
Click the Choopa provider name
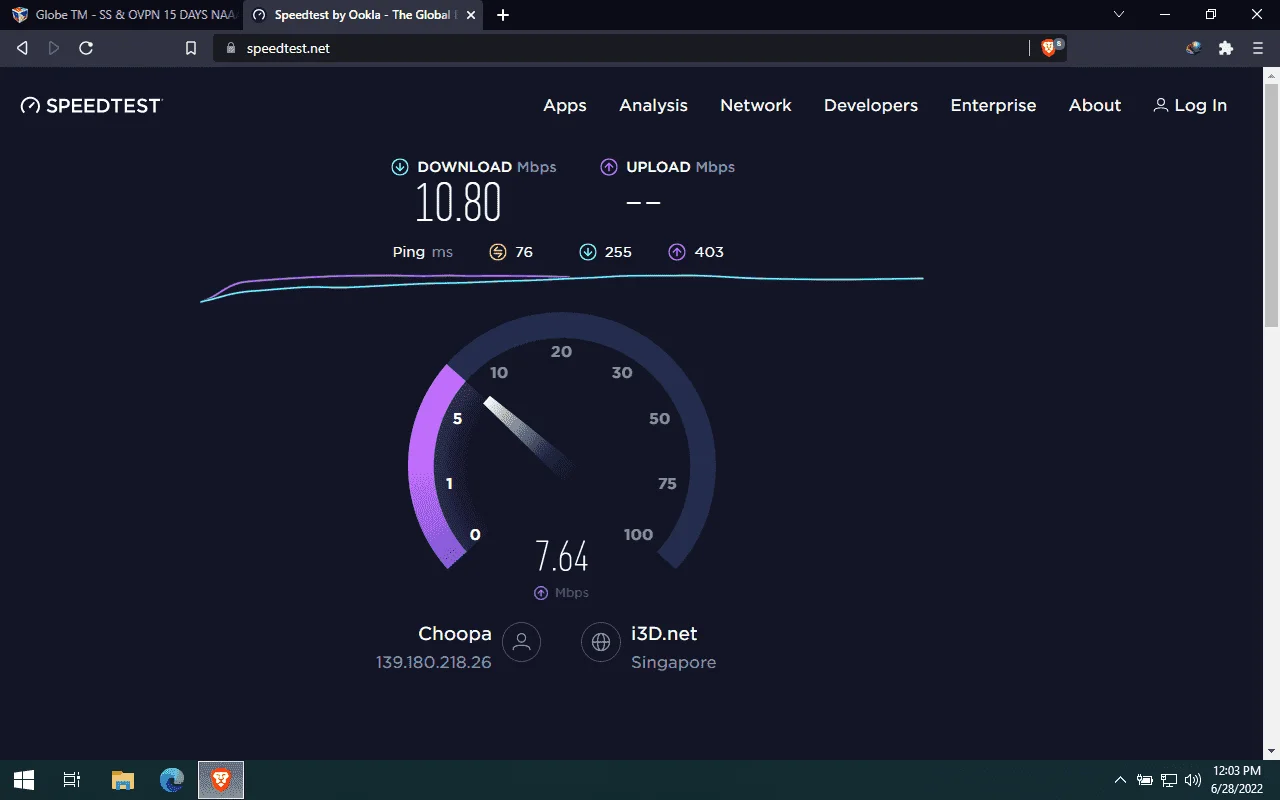click(x=455, y=633)
